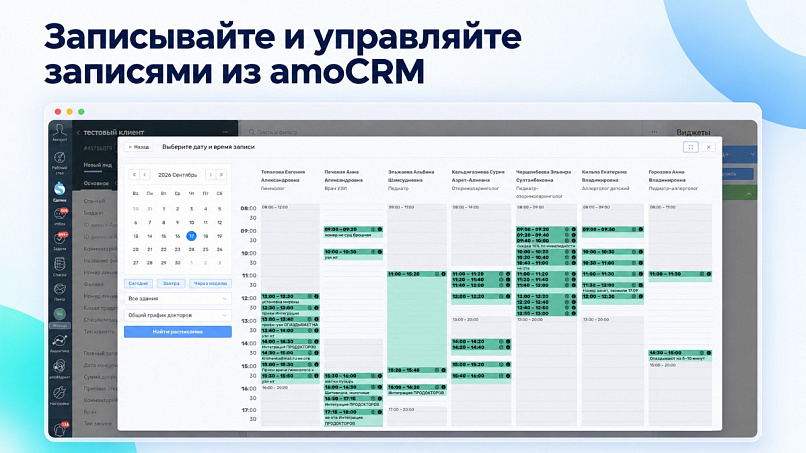Click Новый лид stage label

point(98,165)
